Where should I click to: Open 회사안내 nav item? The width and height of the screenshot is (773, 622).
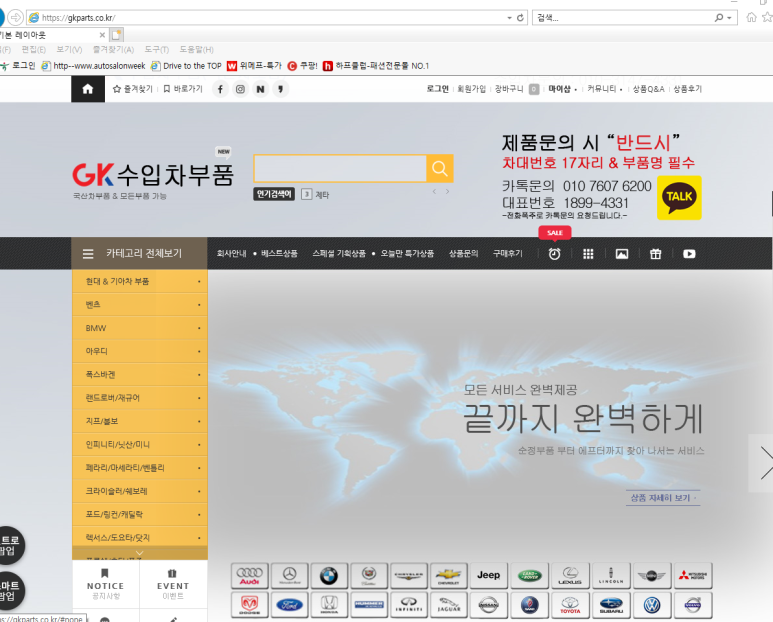231,253
